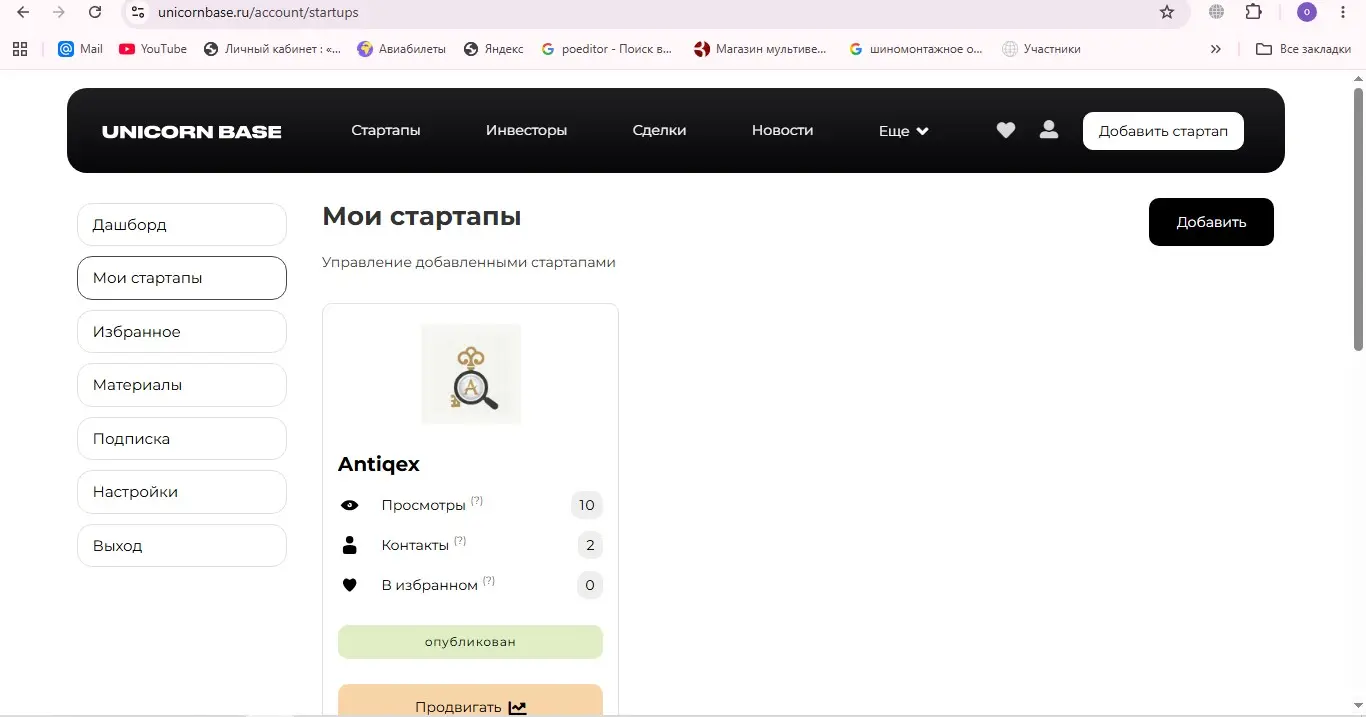Open the Mail bookmark

tap(80, 48)
